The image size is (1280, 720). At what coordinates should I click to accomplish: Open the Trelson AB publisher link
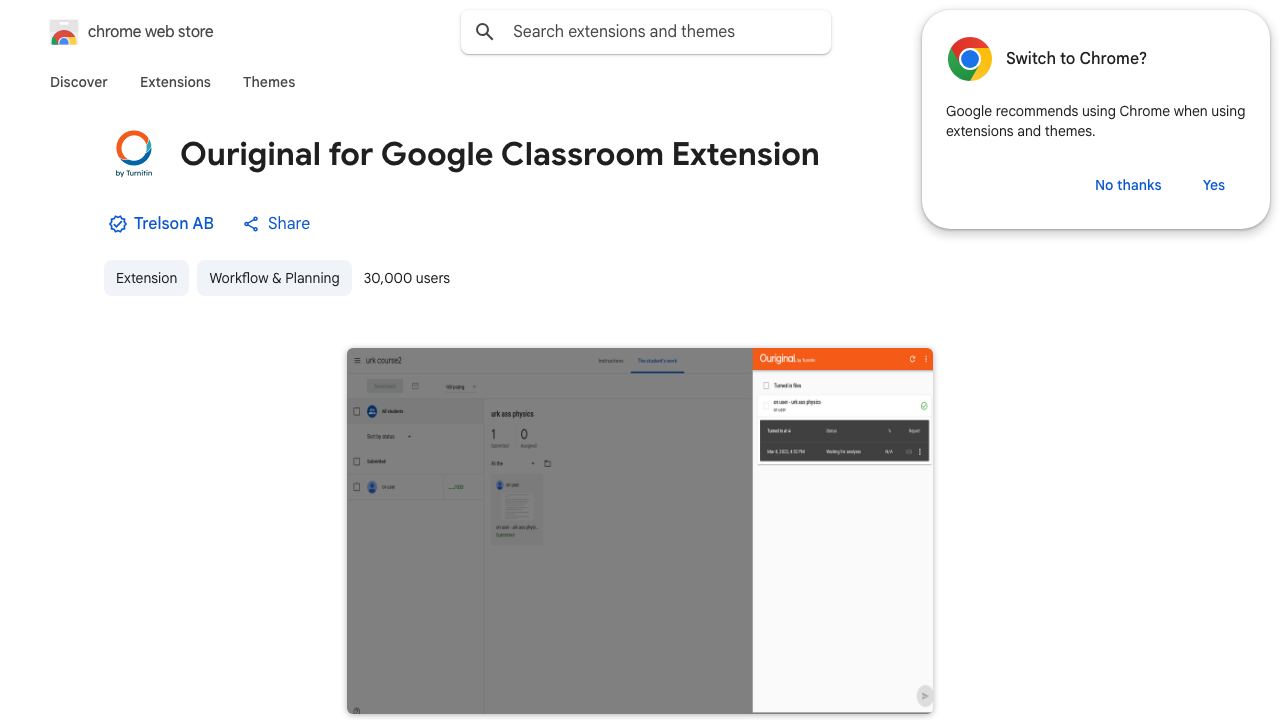click(174, 223)
